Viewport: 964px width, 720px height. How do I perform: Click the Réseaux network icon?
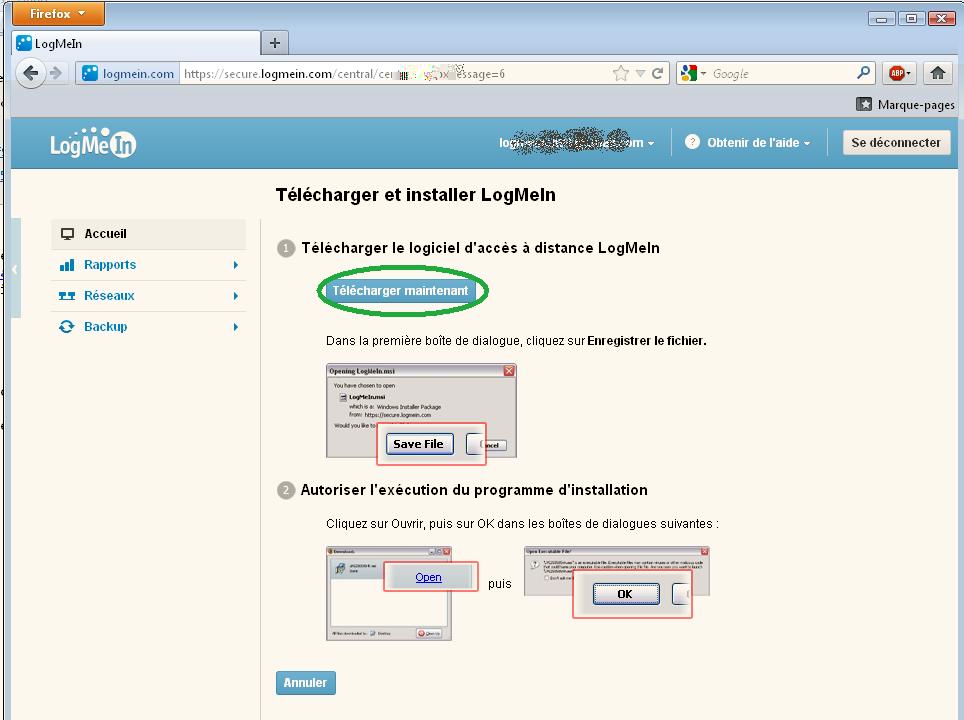click(x=67, y=296)
